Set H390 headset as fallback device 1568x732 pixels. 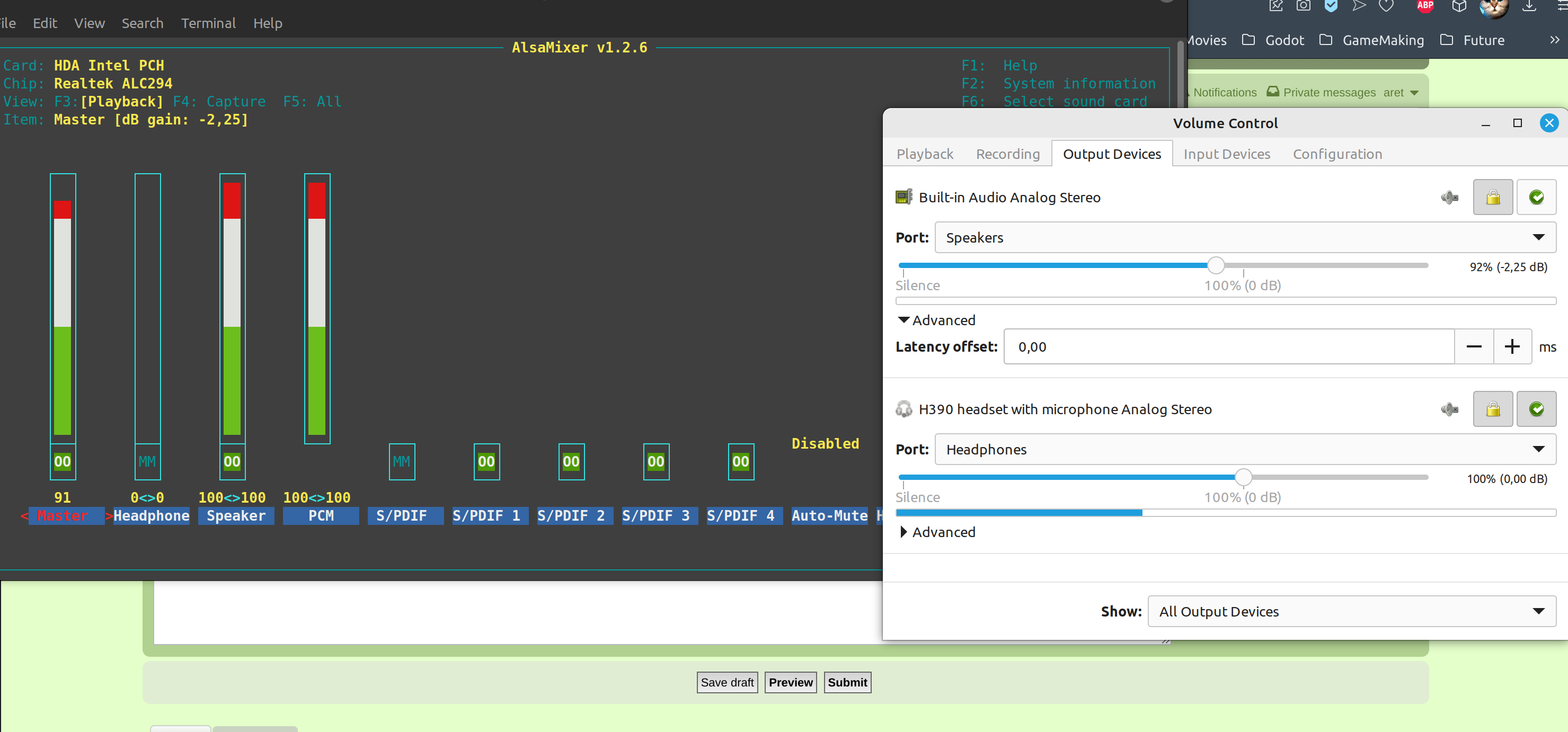1536,409
